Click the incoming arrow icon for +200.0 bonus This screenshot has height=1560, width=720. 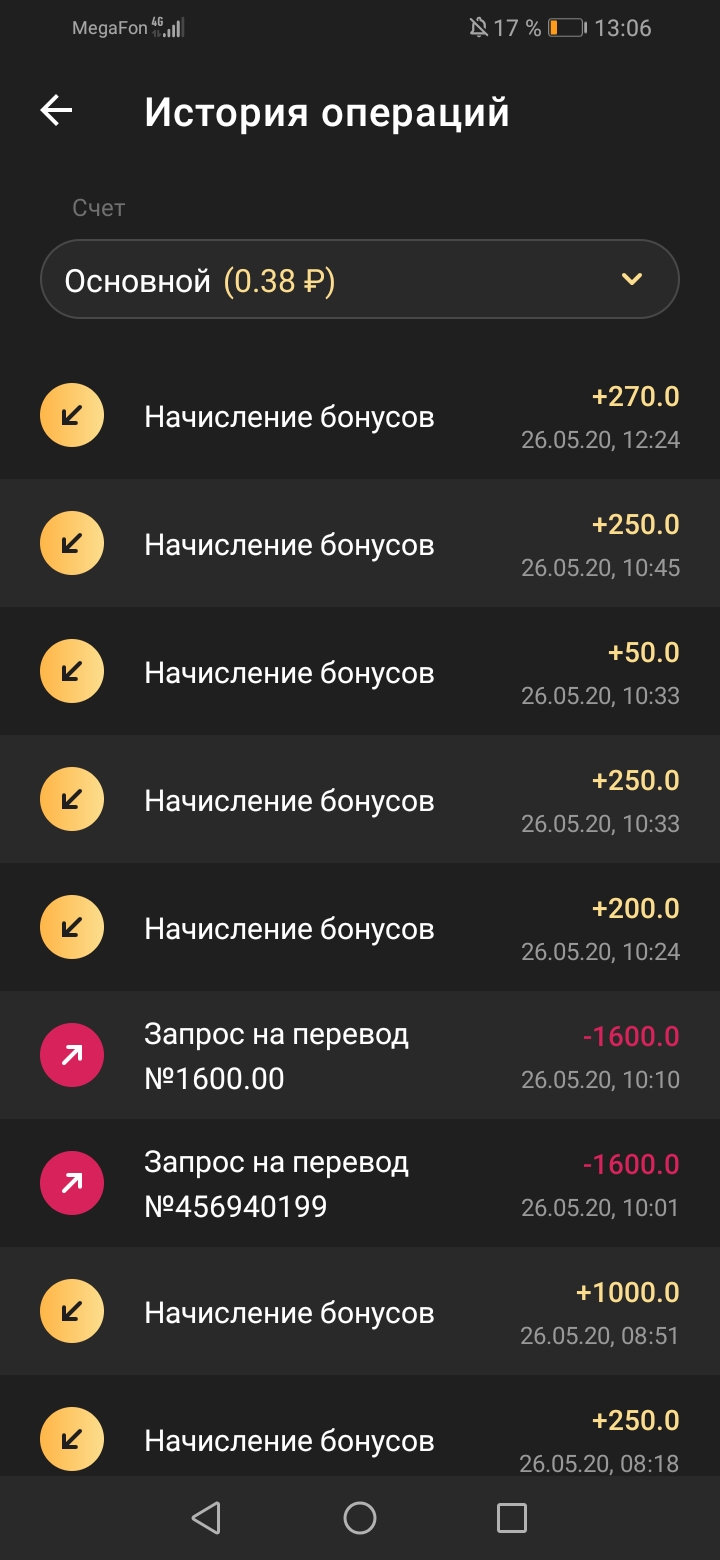point(71,928)
